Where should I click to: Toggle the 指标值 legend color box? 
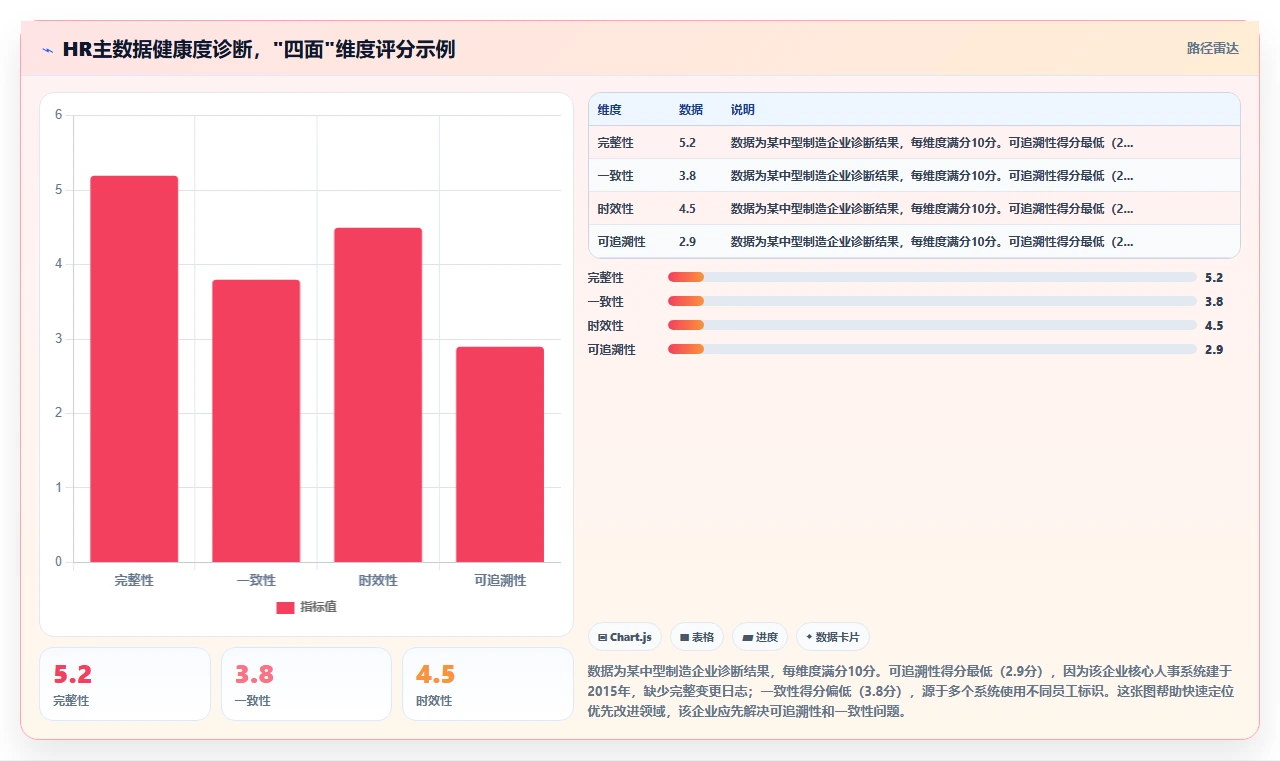pos(285,608)
